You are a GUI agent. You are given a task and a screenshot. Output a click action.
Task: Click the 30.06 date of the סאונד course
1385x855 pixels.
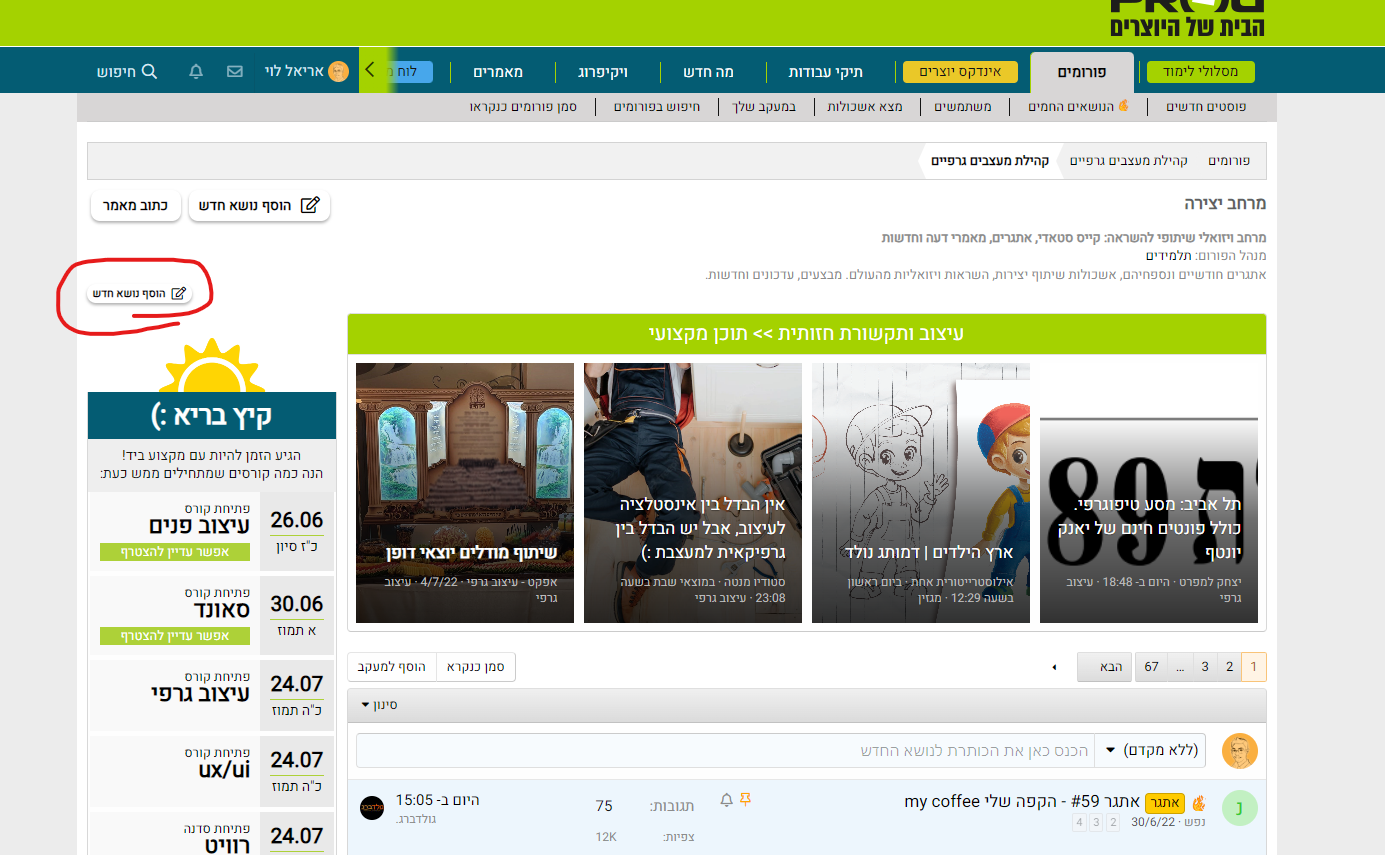(x=297, y=604)
